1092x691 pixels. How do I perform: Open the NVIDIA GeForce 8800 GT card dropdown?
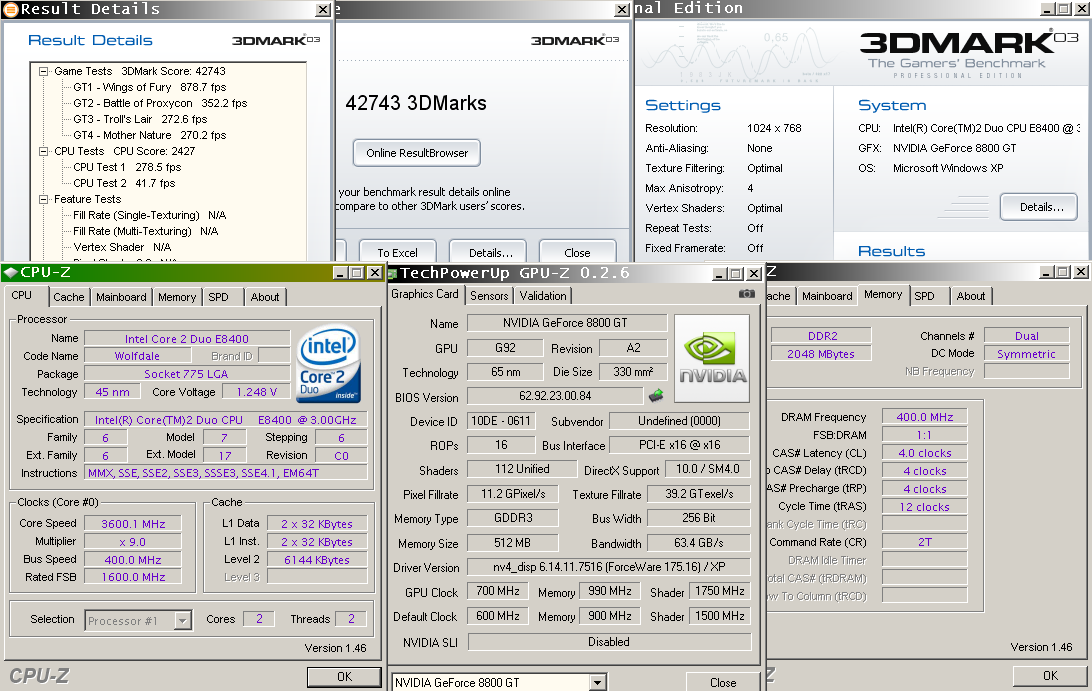[597, 683]
